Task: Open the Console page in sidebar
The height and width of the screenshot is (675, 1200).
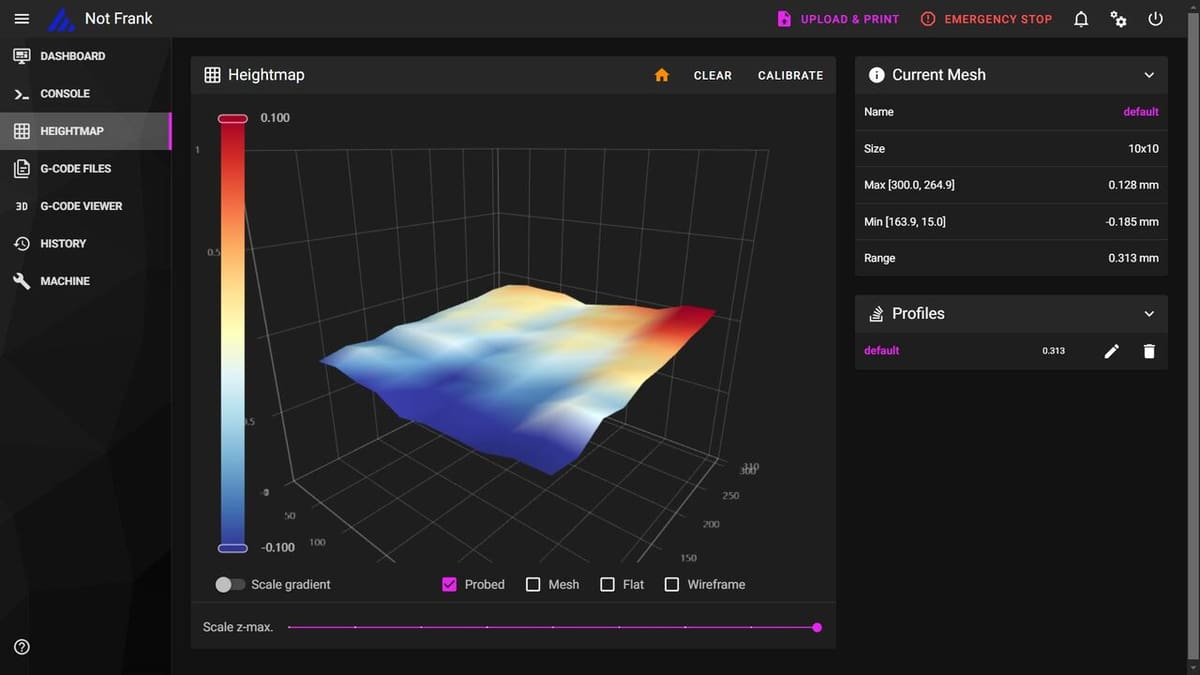Action: point(65,94)
